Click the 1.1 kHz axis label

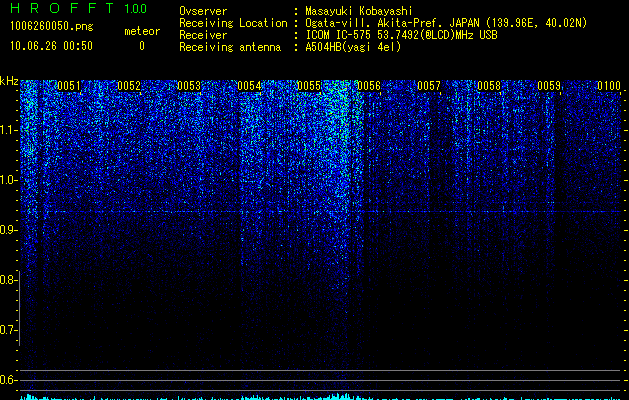pos(7,130)
